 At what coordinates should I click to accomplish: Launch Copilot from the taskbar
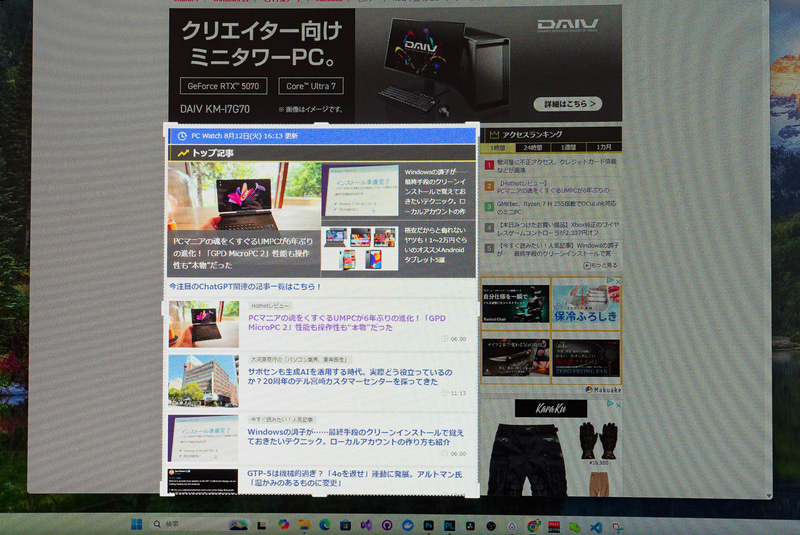[x=284, y=525]
